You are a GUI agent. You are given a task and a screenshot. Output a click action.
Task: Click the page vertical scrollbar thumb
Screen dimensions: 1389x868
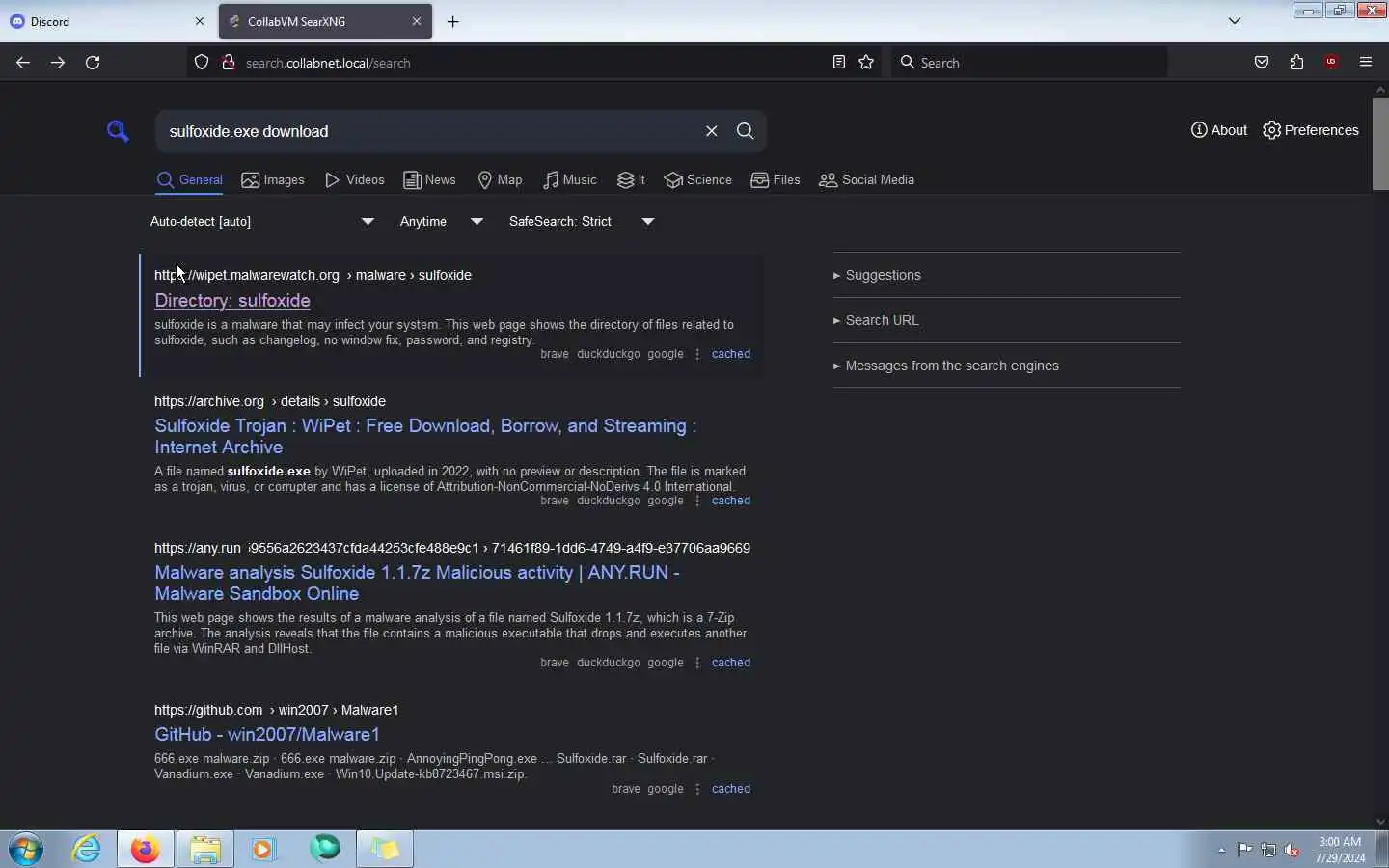coord(1380,144)
